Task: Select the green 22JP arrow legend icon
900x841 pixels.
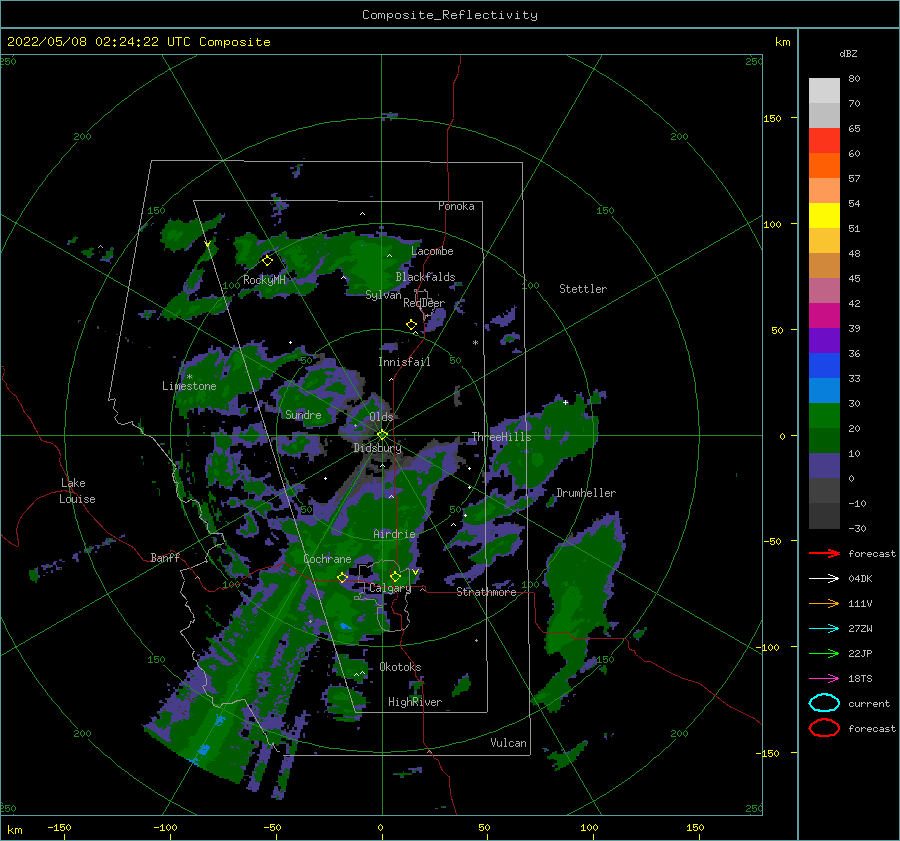Action: coord(824,653)
